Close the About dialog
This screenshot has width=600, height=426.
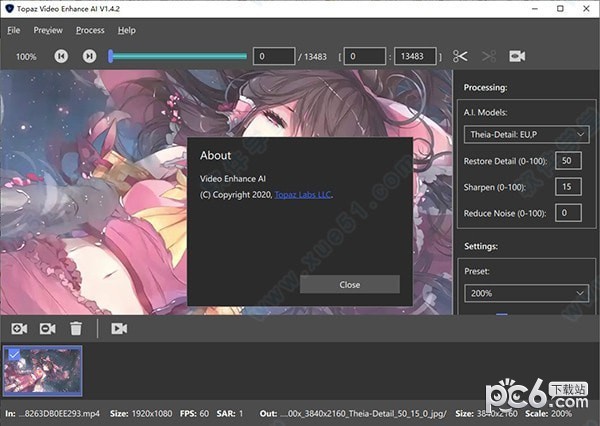tap(350, 284)
